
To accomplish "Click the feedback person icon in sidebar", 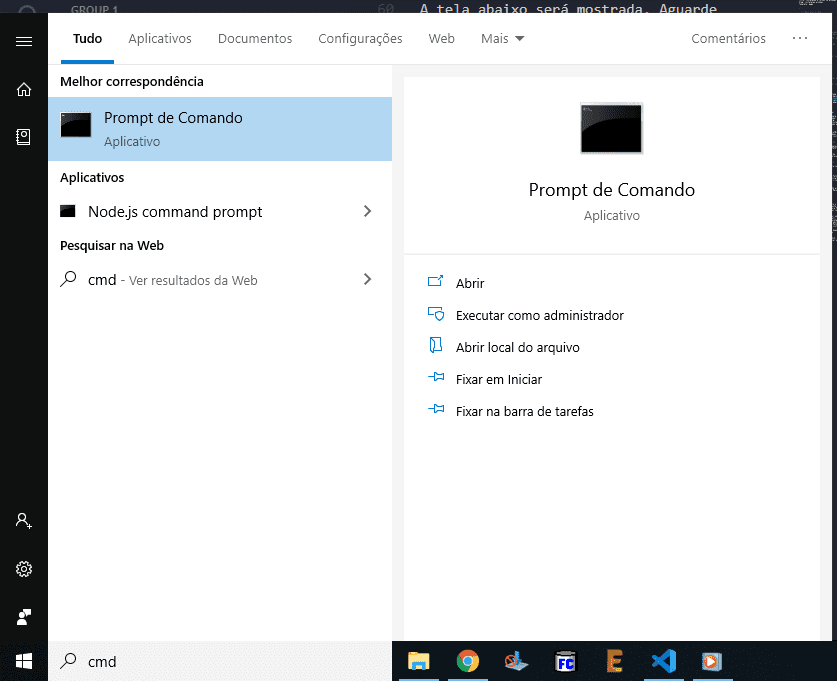I will click(23, 617).
